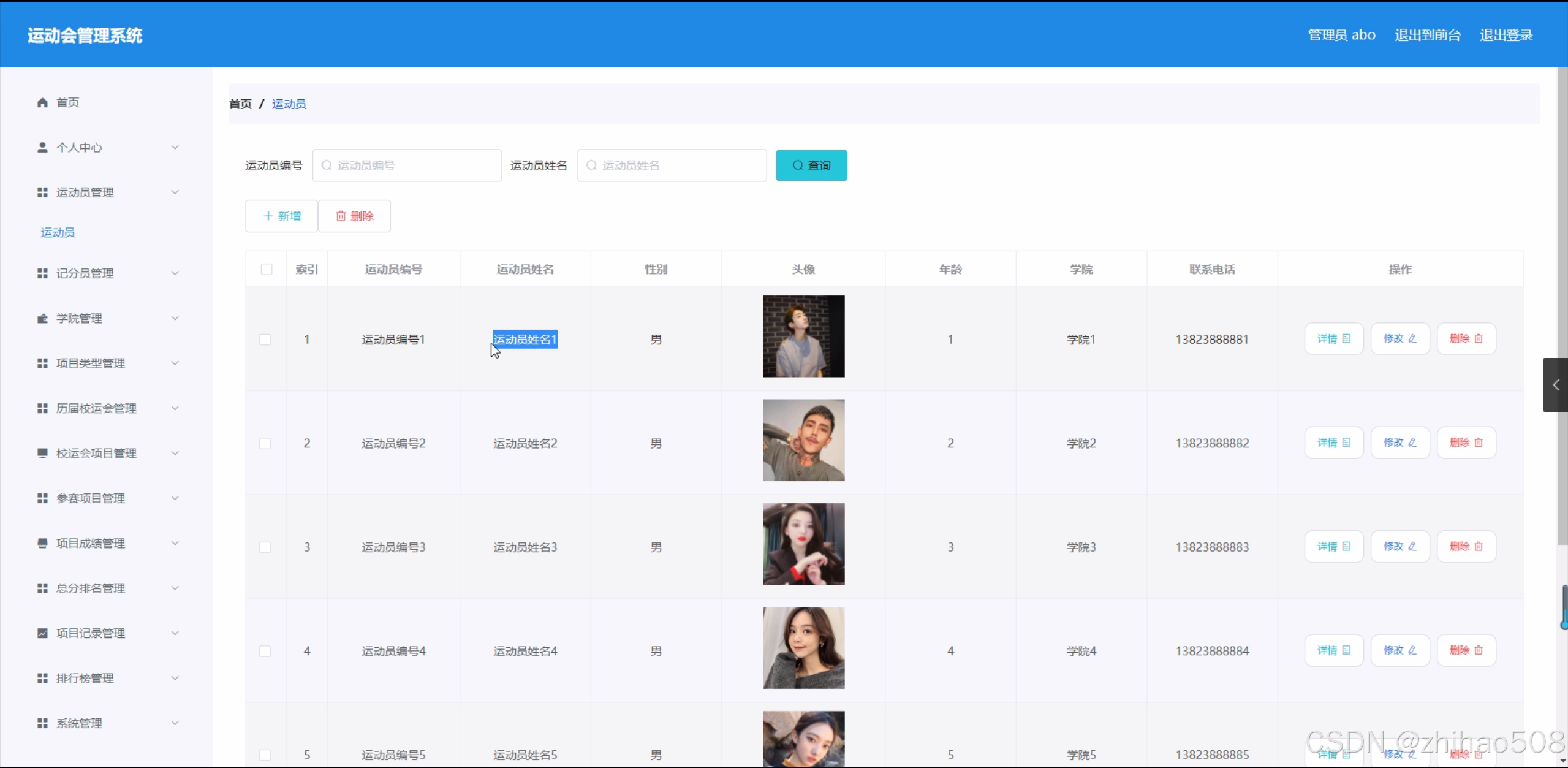
Task: Click the home icon beside 首页 in the sidebar
Action: click(42, 102)
